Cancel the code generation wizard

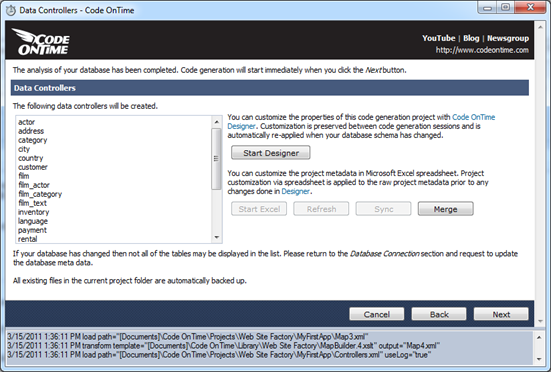(x=377, y=314)
